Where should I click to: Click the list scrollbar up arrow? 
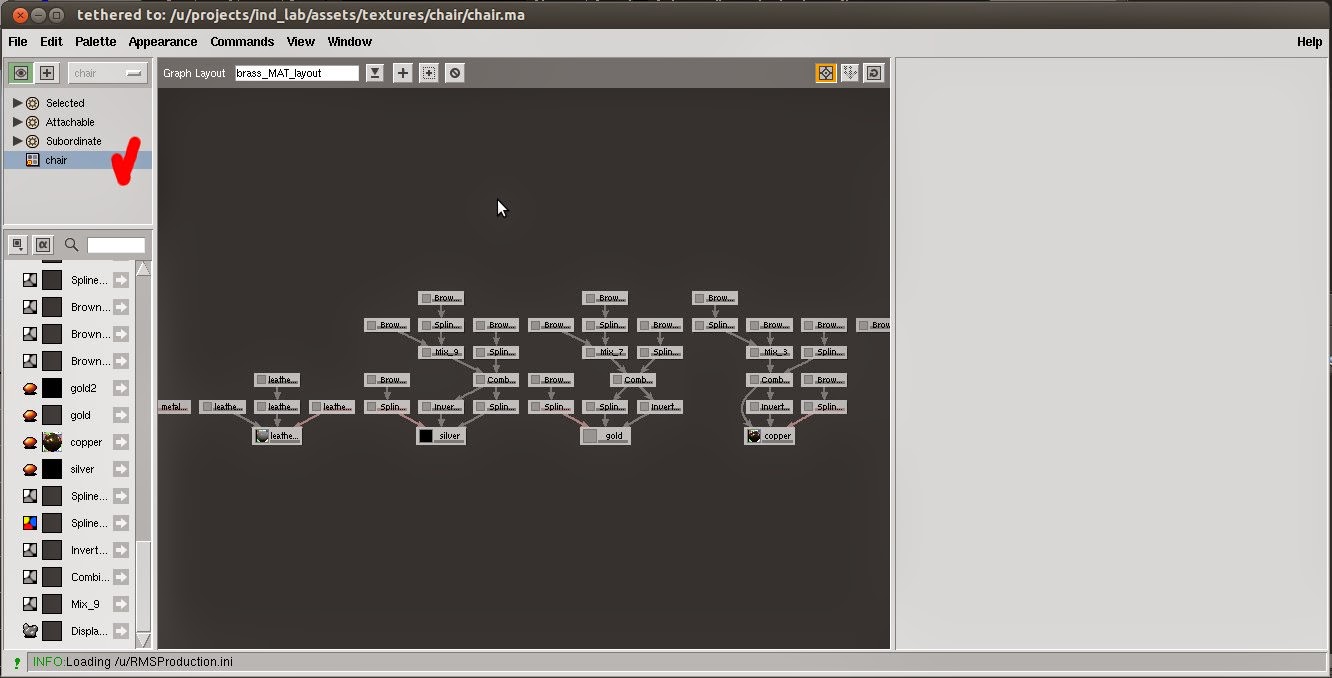pyautogui.click(x=143, y=268)
